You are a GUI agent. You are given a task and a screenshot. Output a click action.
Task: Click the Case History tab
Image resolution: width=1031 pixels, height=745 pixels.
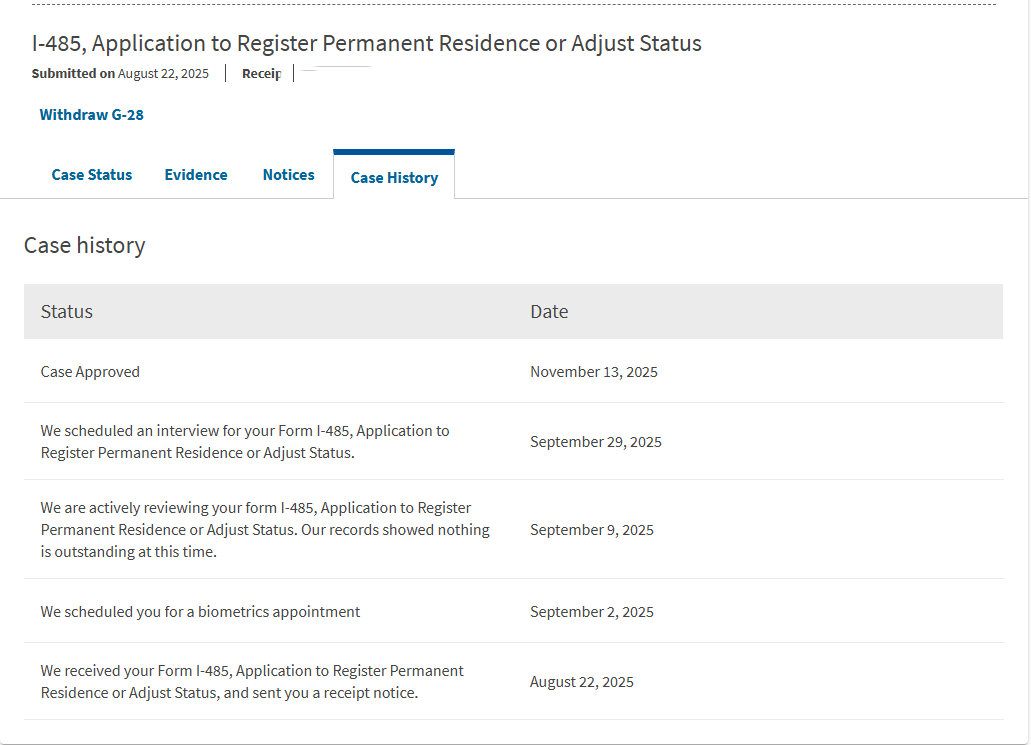(x=394, y=178)
